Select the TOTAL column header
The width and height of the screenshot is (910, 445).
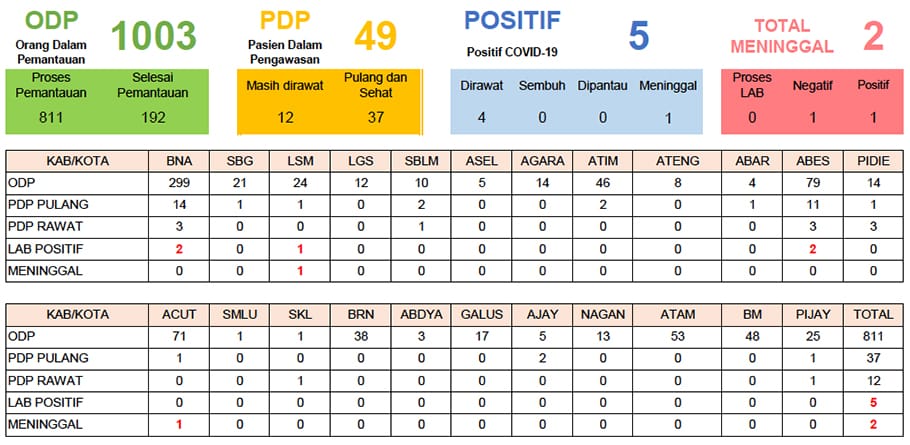pyautogui.click(x=873, y=314)
